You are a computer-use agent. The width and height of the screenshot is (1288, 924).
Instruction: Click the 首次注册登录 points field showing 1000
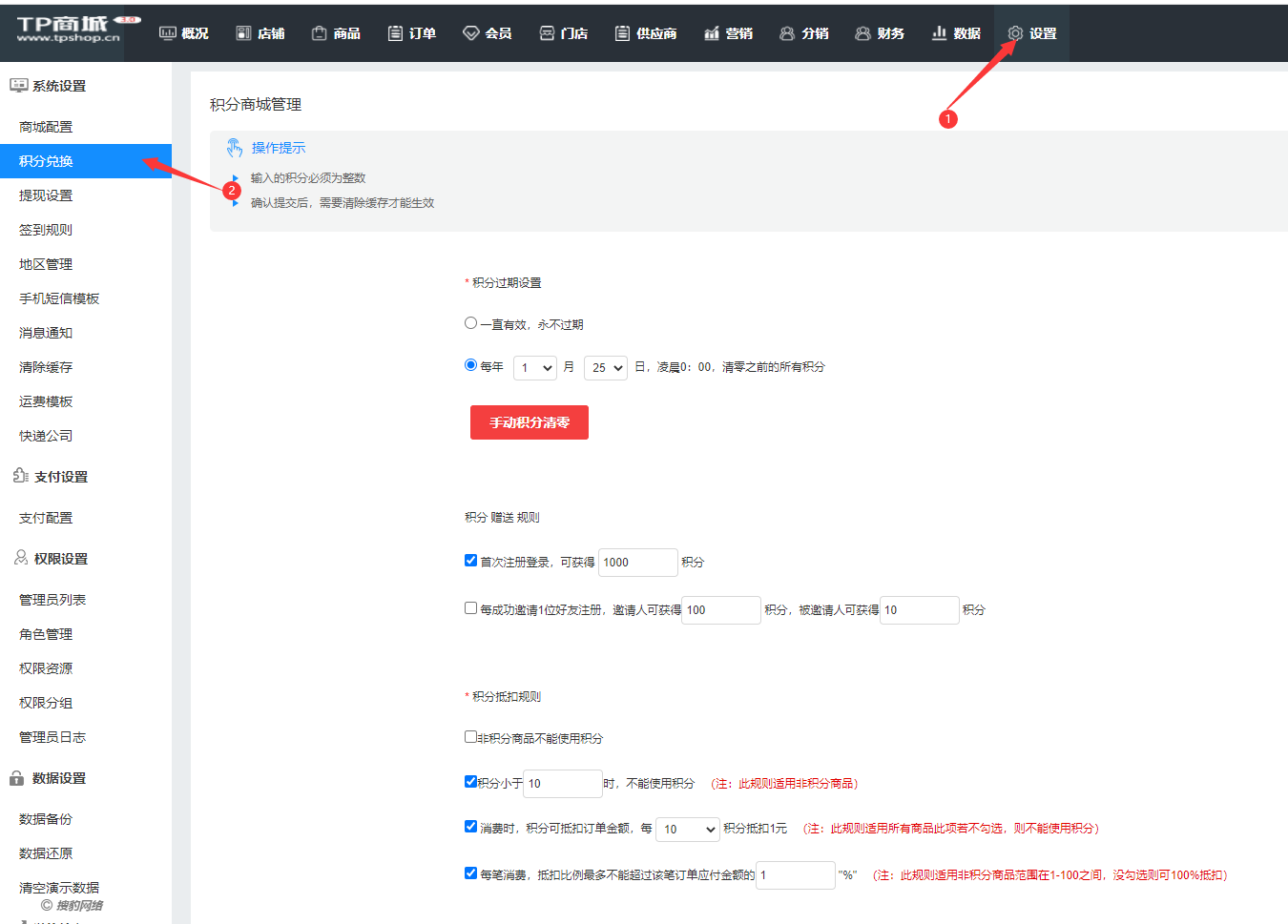point(637,563)
